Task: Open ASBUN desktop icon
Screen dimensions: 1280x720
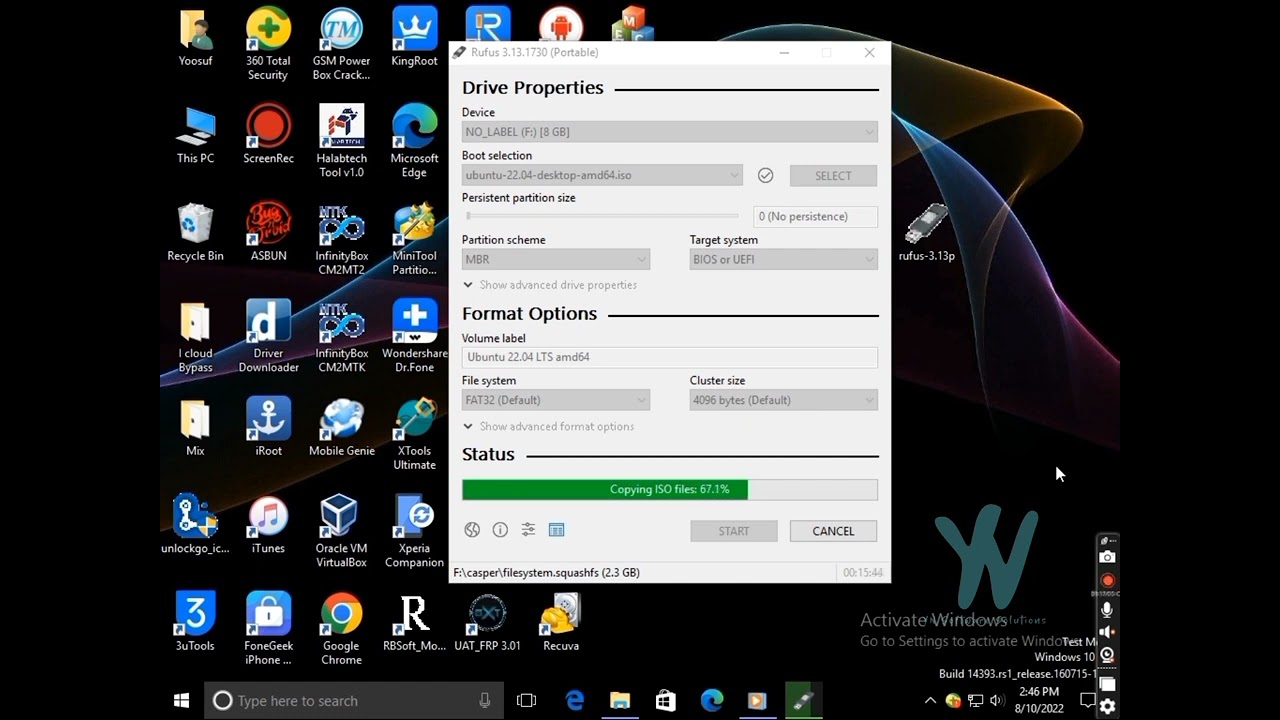Action: tap(268, 233)
